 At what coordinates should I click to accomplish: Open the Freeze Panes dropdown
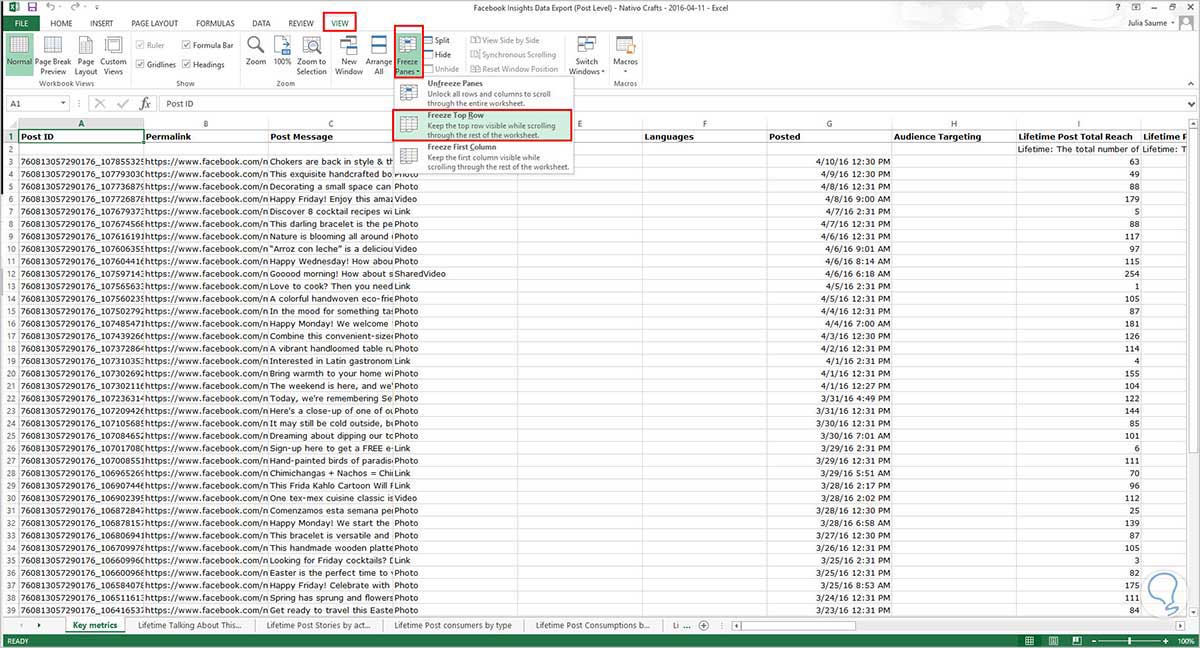tap(408, 55)
